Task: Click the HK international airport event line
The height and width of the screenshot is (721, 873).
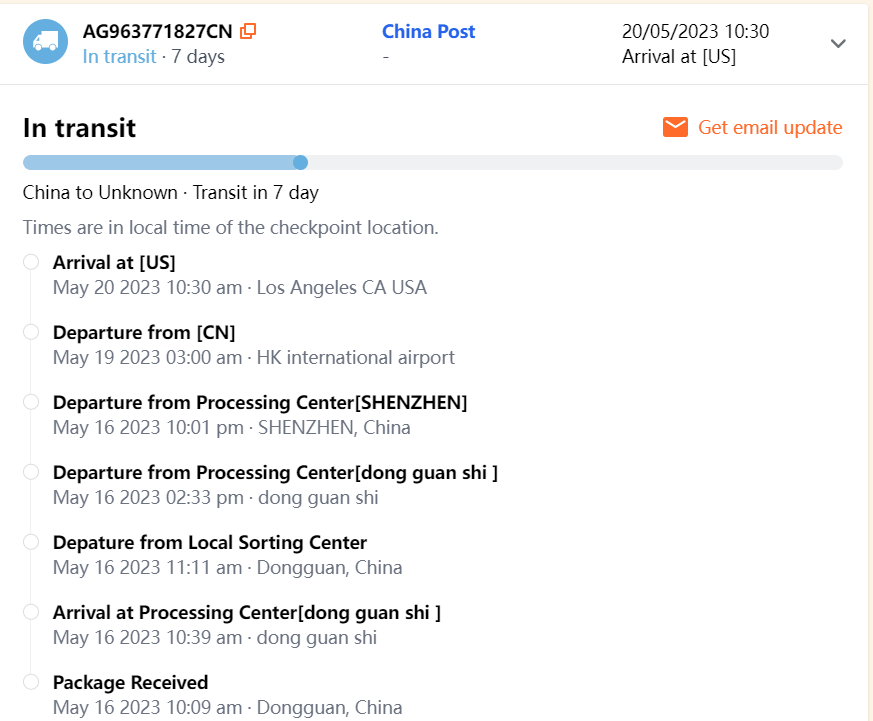Action: click(x=254, y=357)
